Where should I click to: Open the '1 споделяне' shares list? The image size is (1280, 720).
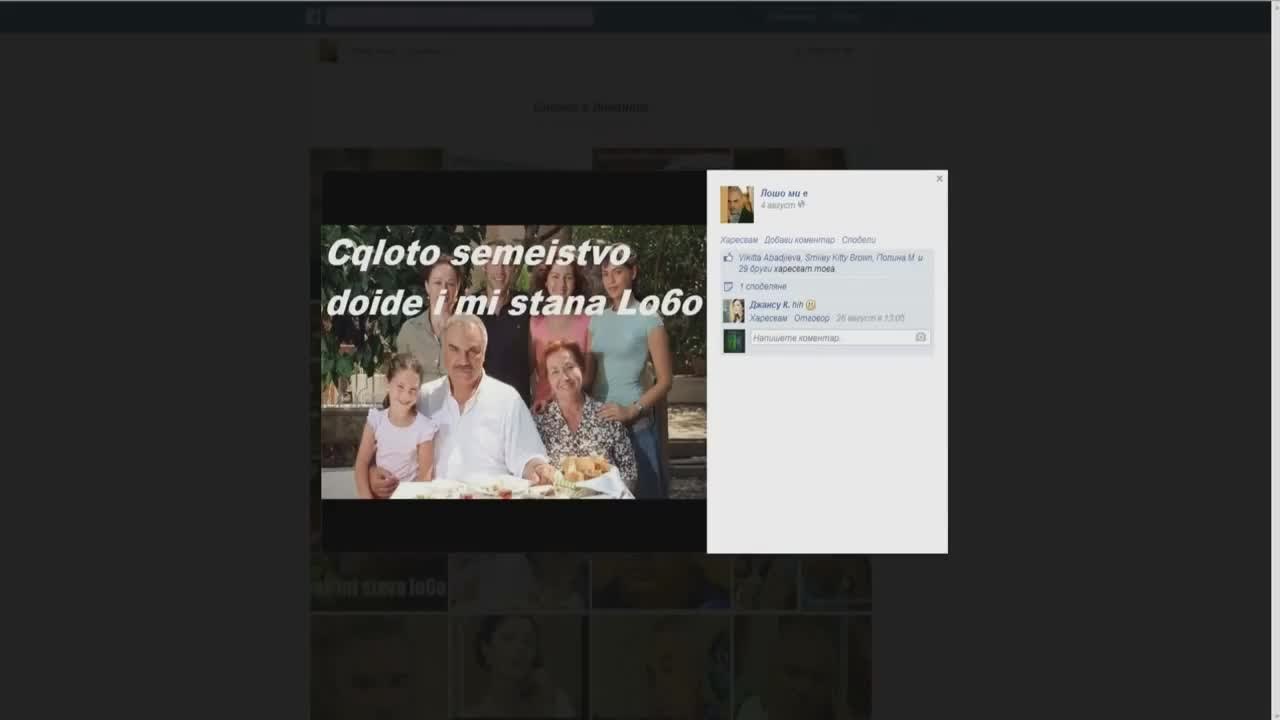pos(763,287)
